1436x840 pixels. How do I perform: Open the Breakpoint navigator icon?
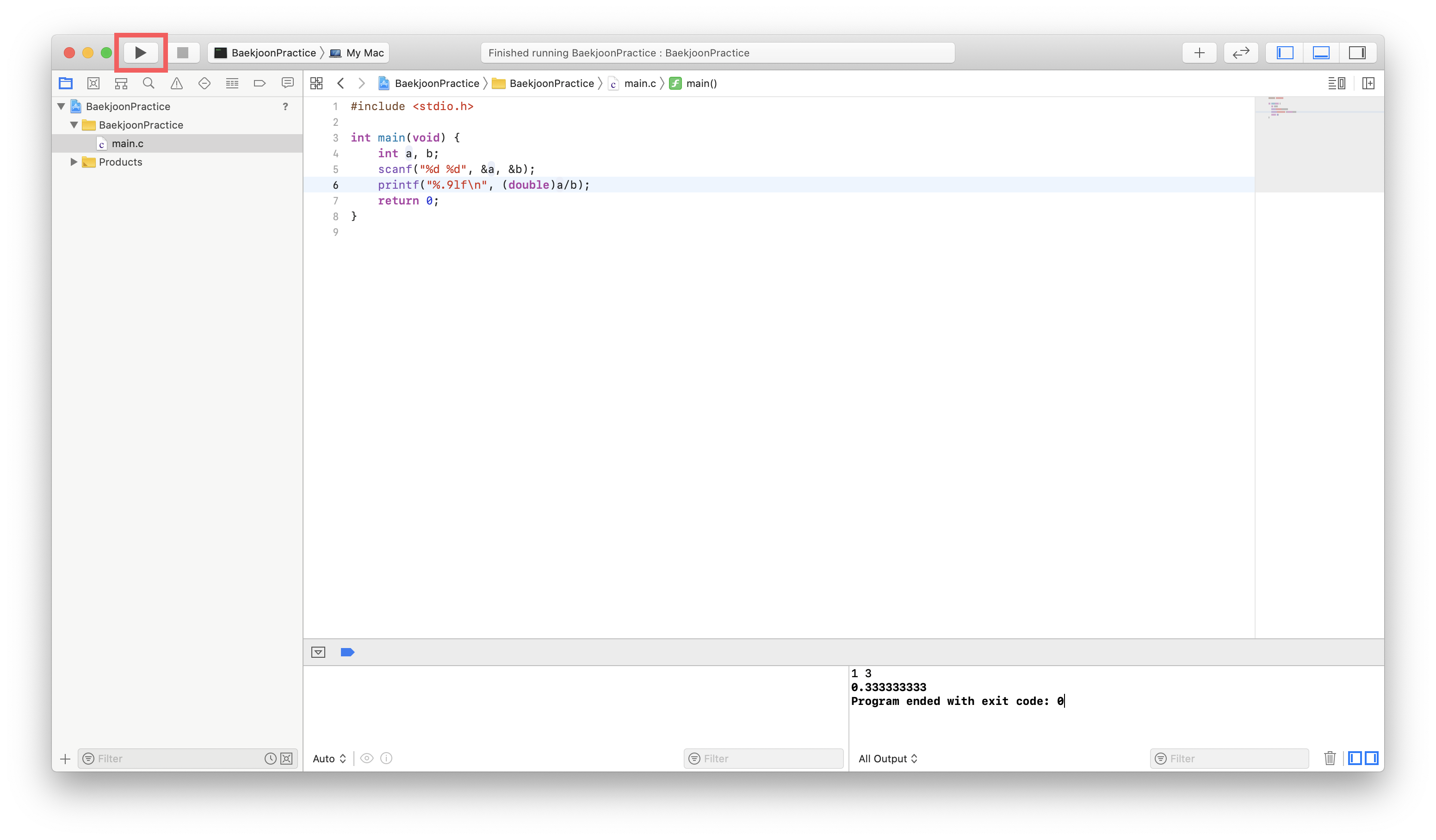tap(260, 84)
